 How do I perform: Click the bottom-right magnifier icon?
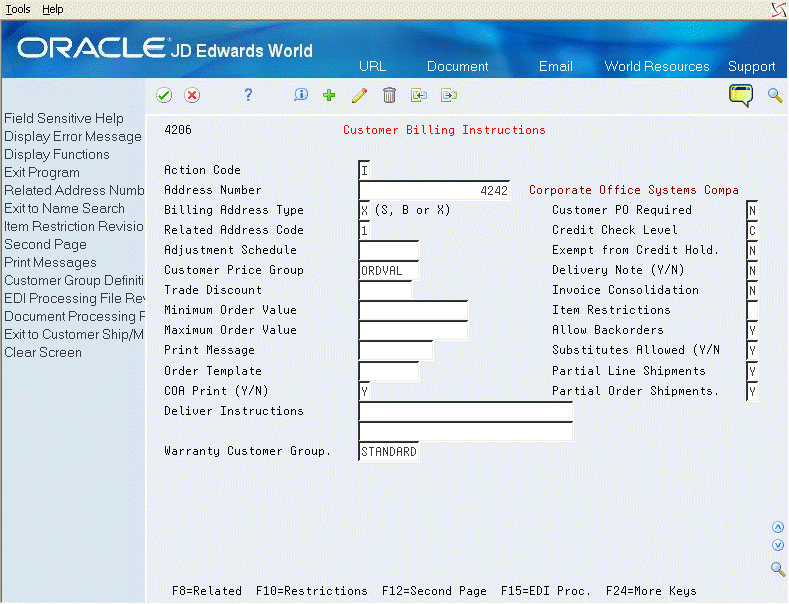point(778,569)
